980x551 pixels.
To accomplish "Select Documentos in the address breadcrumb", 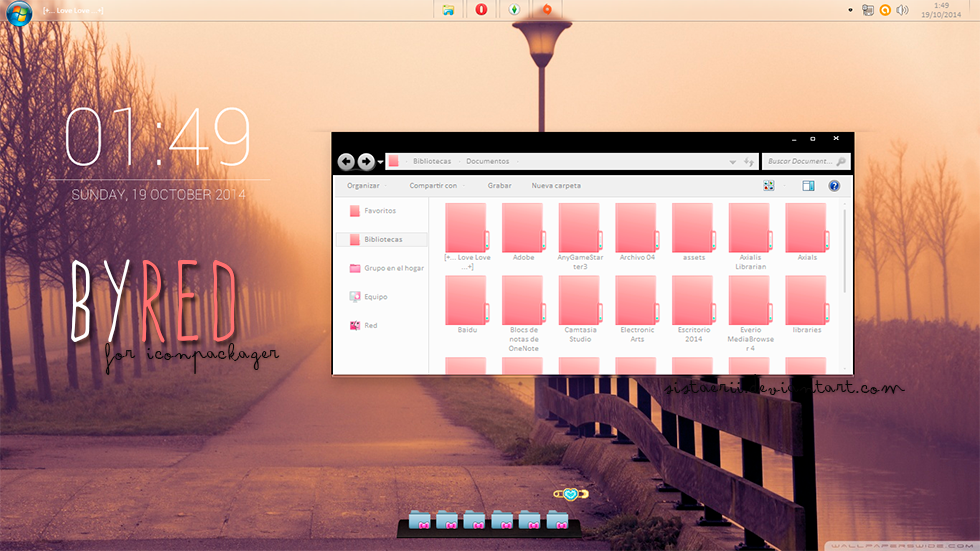I will [488, 161].
